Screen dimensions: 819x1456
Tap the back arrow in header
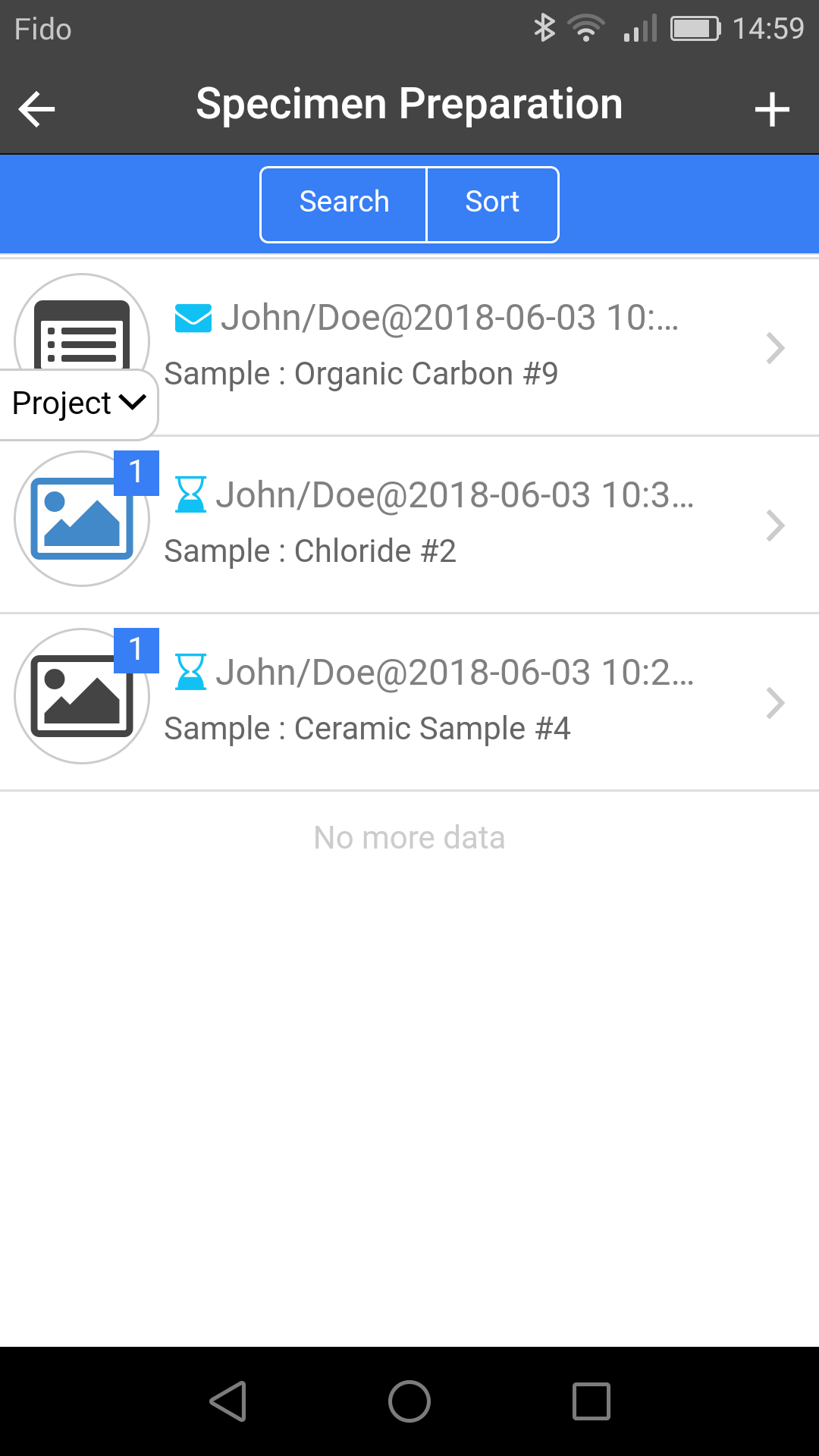tap(36, 109)
